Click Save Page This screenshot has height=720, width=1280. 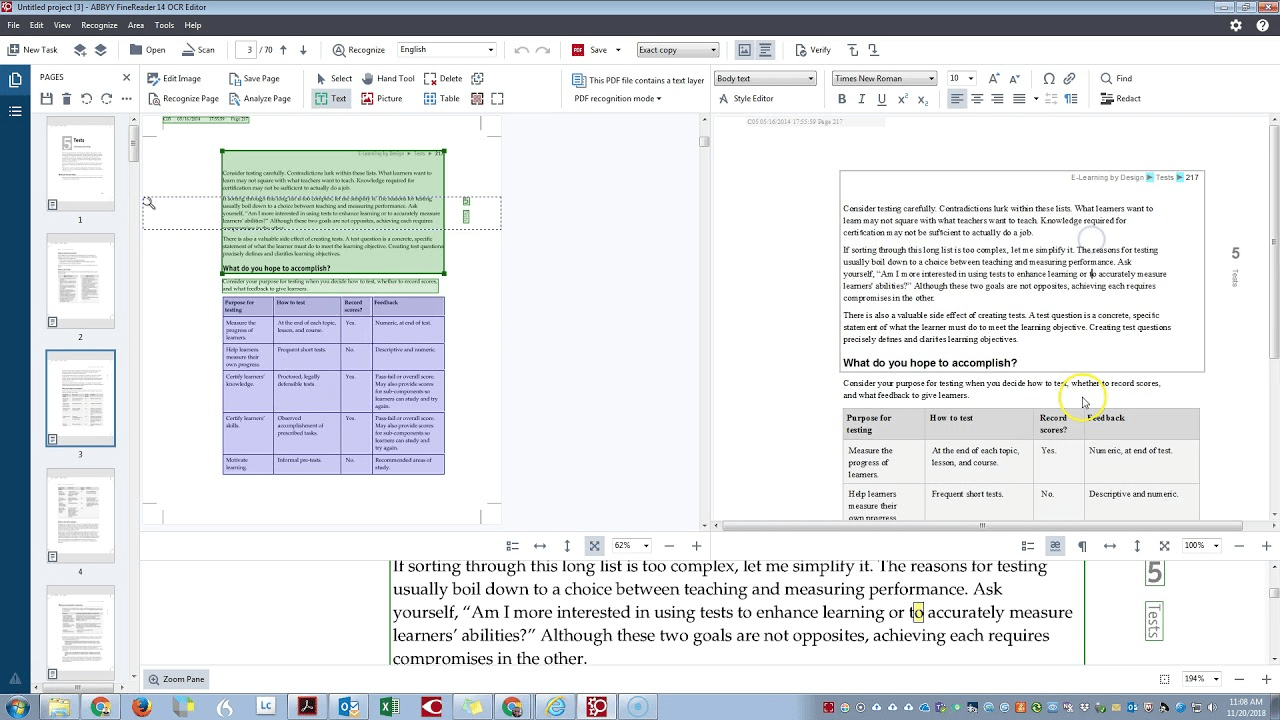[x=254, y=79]
